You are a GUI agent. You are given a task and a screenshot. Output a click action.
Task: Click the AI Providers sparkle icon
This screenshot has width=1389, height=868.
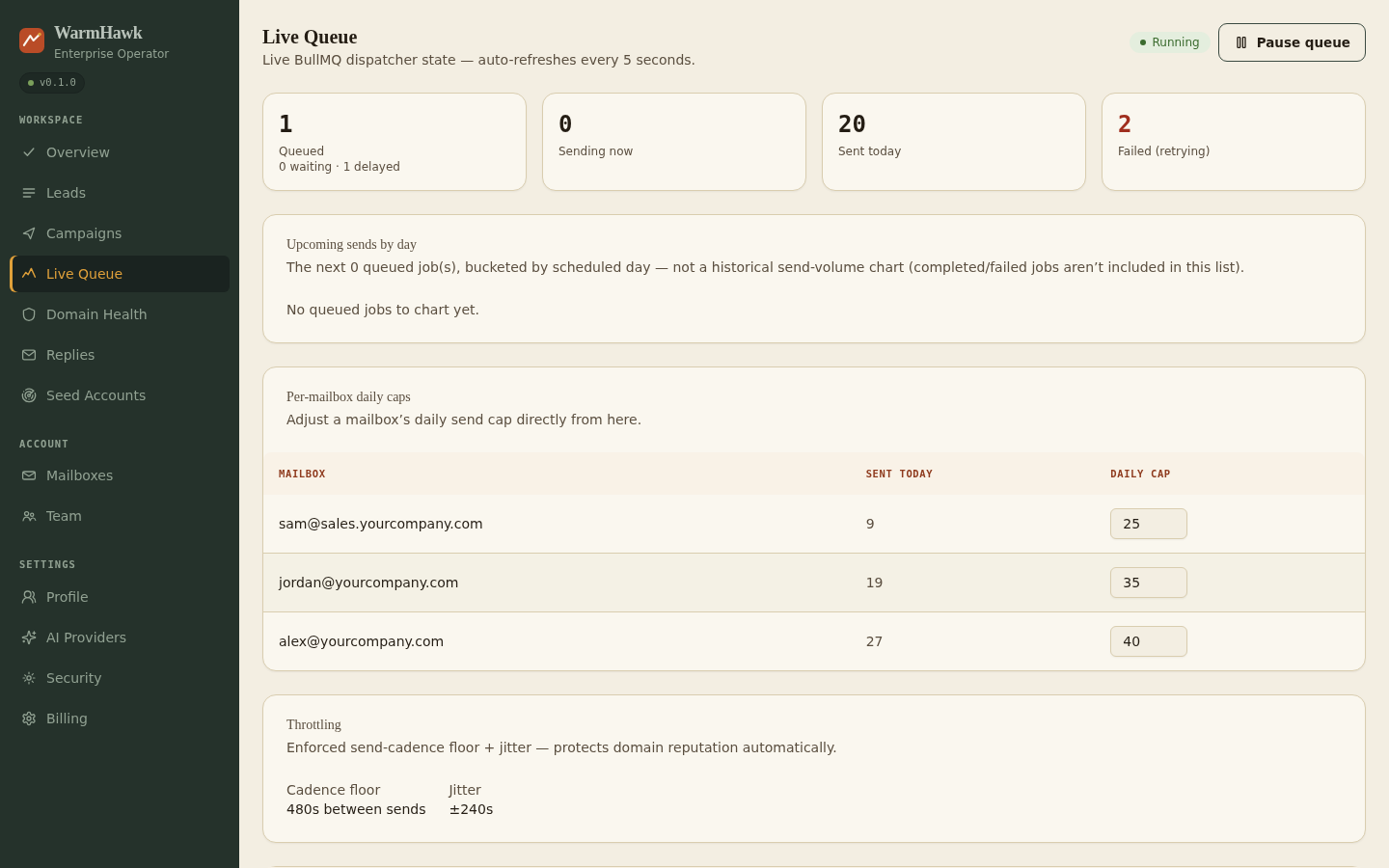(x=29, y=637)
